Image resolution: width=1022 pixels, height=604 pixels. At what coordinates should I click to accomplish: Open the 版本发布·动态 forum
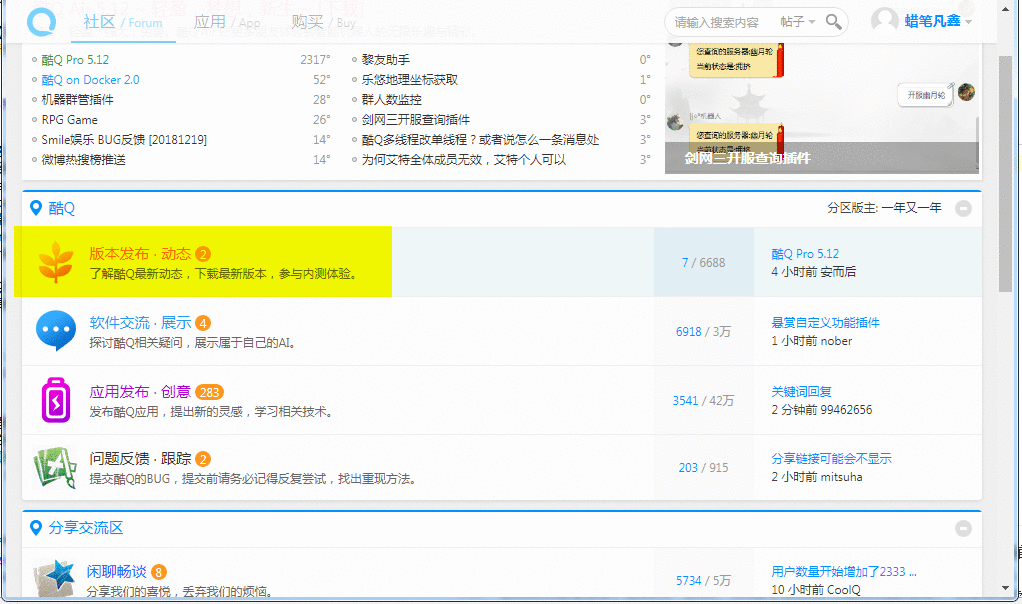[139, 253]
